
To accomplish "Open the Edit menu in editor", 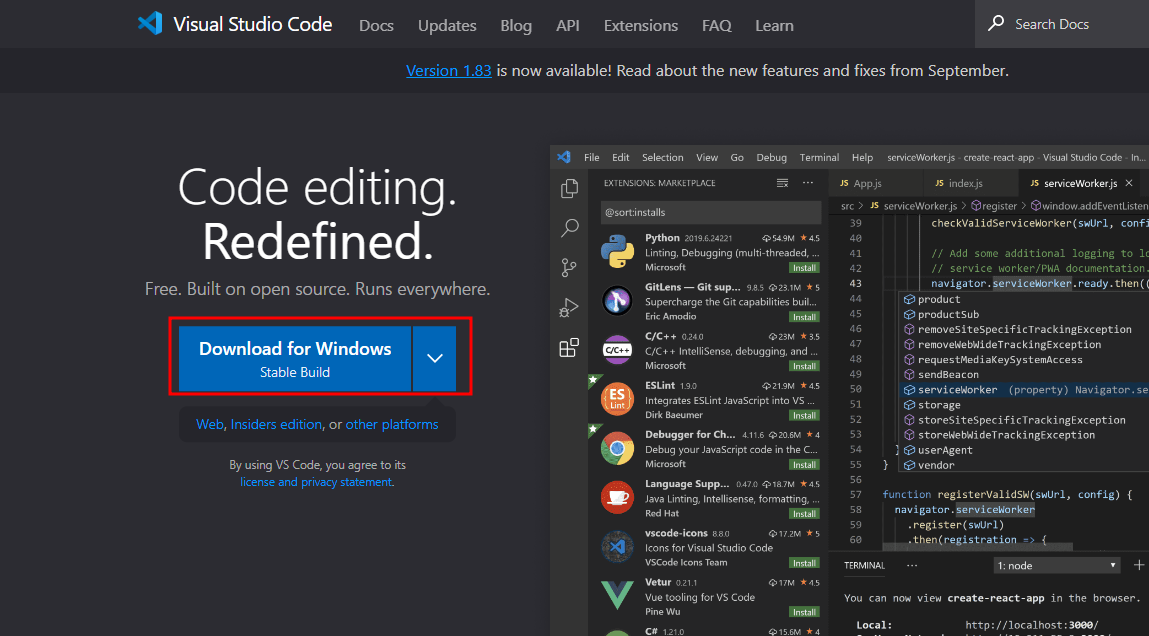I will tap(621, 158).
